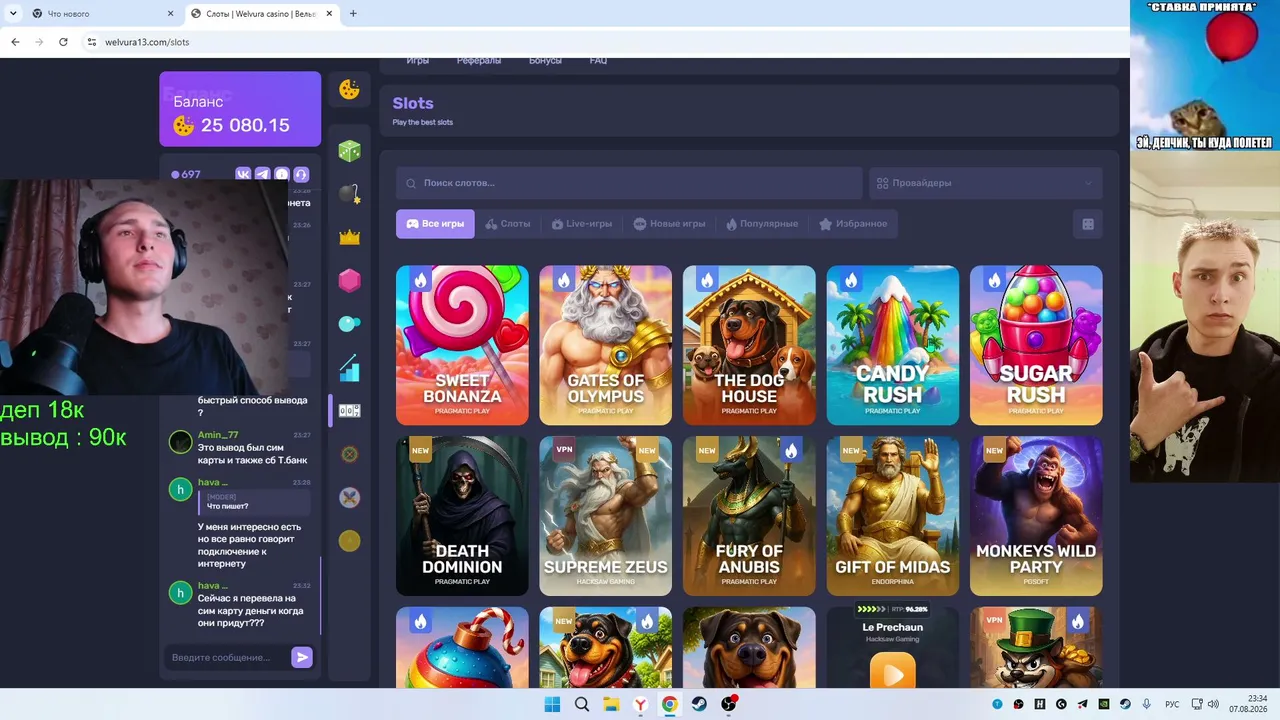The image size is (1280, 720).
Task: Open the FAQ navigation link
Action: pyautogui.click(x=598, y=61)
